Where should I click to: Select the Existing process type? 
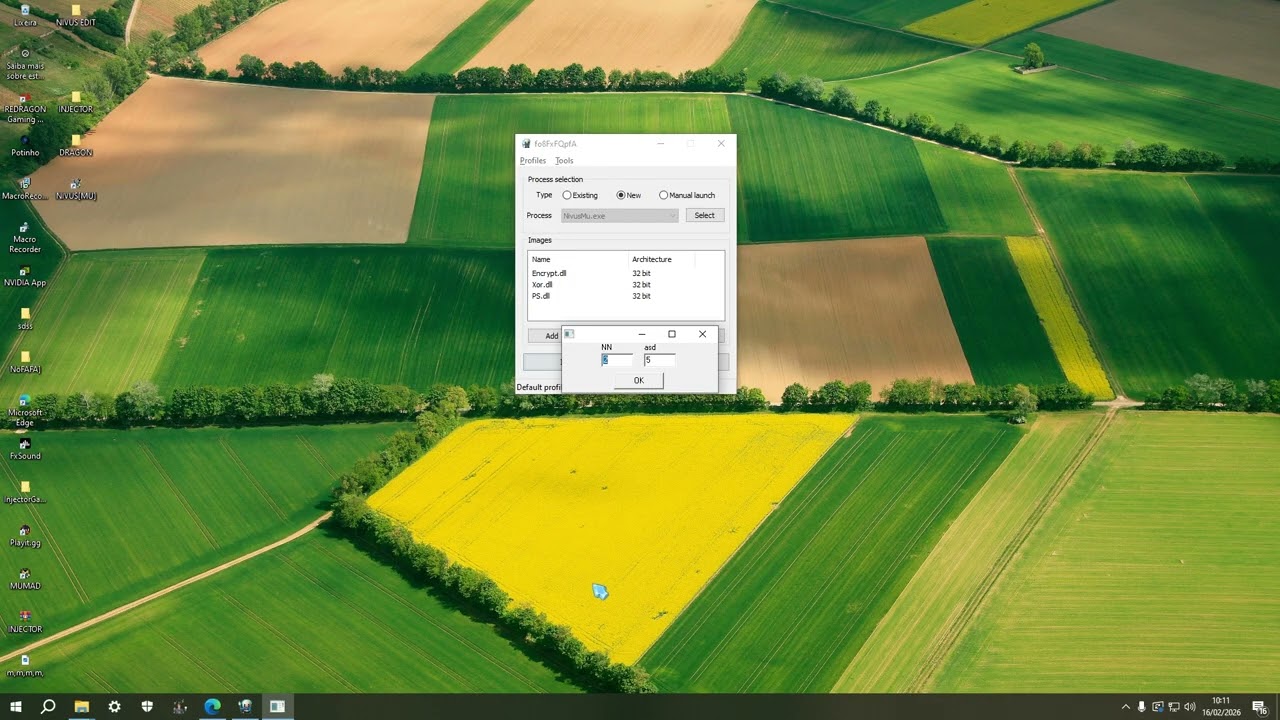580,195
